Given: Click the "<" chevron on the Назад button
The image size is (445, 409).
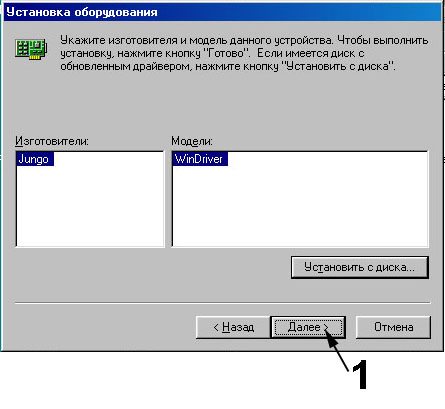Looking at the screenshot, I should pyautogui.click(x=216, y=327).
